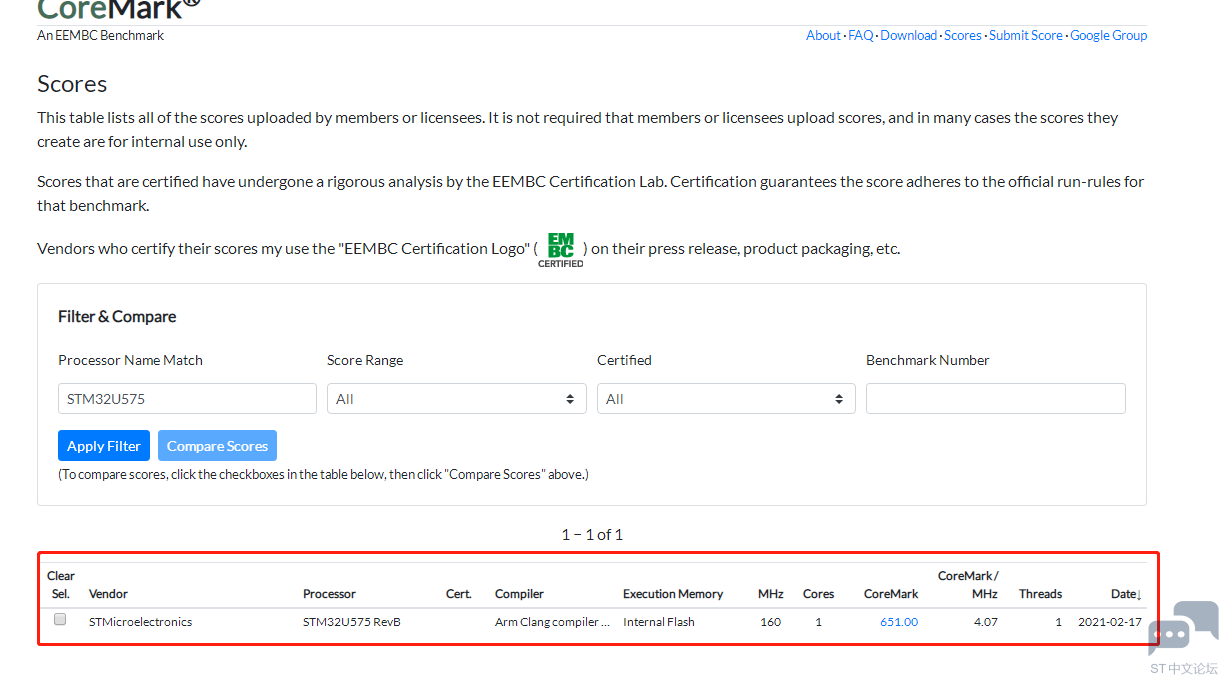This screenshot has width=1227, height=684.
Task: Sort by the Threads column header
Action: tap(1040, 594)
